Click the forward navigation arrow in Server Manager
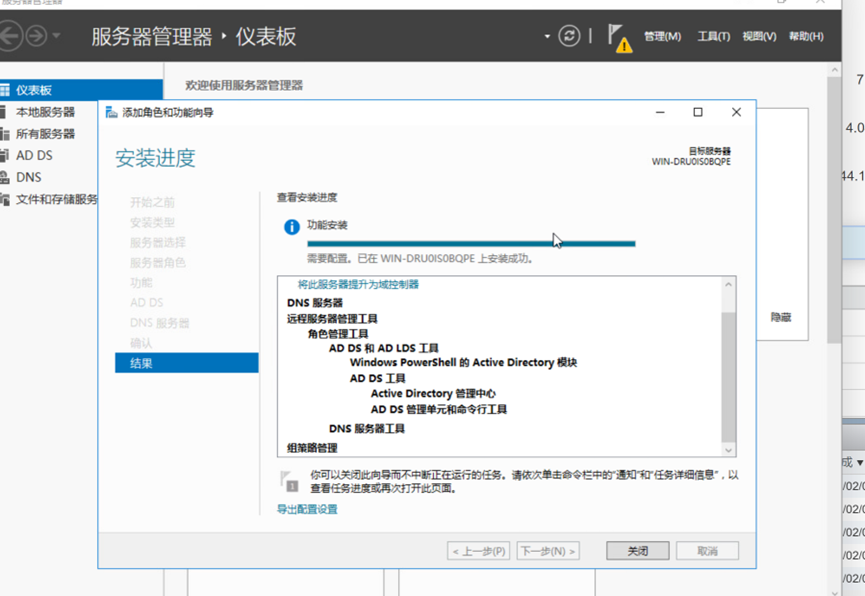This screenshot has width=865, height=596. (x=36, y=36)
